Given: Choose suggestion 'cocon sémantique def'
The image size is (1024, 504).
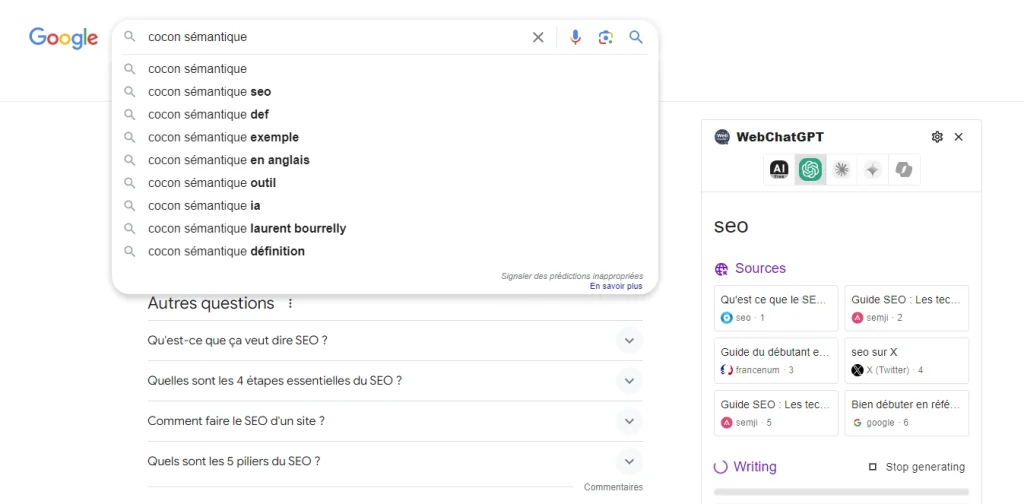Looking at the screenshot, I should click(x=385, y=114).
